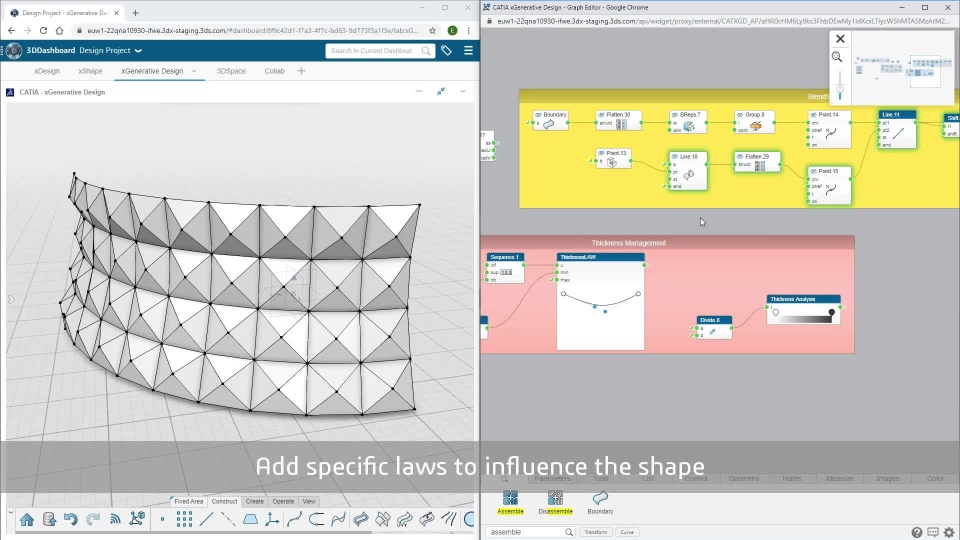This screenshot has width=960, height=540.
Task: Open the graph editor network icon in toolbar
Action: tap(137, 519)
